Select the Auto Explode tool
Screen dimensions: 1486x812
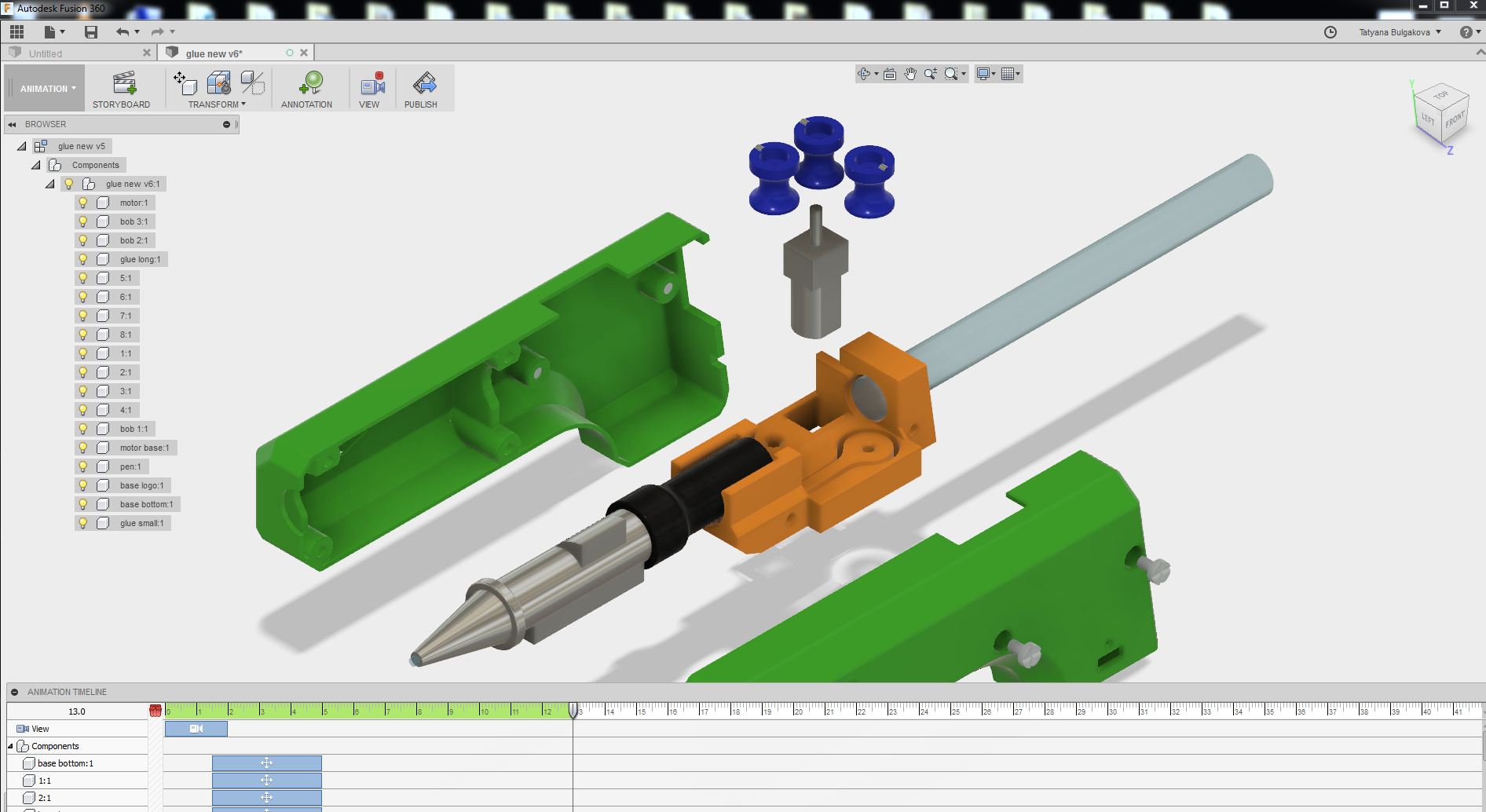click(x=218, y=82)
